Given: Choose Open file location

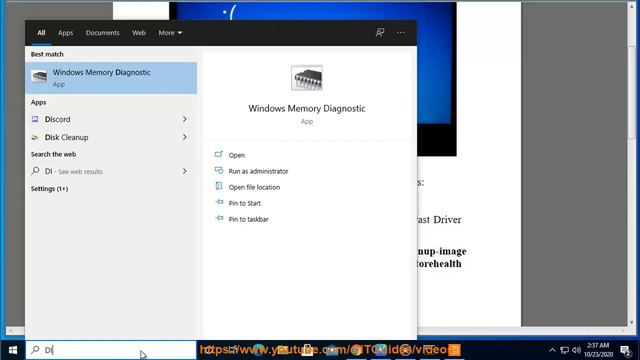Looking at the screenshot, I should click(x=254, y=187).
